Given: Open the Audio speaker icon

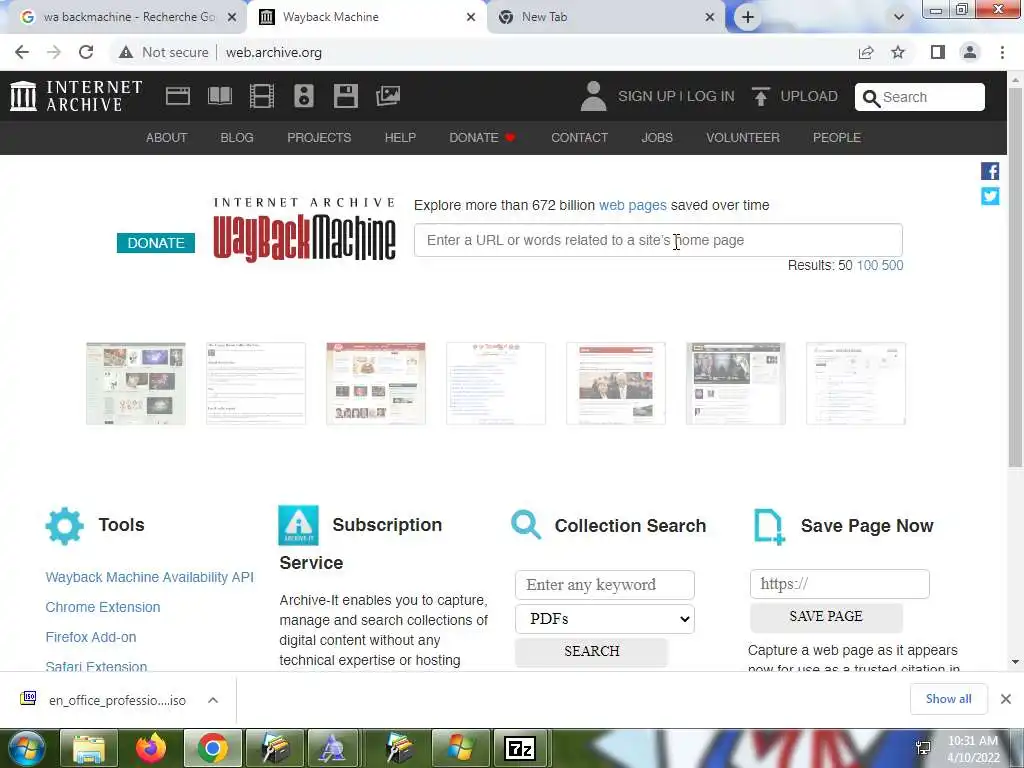Looking at the screenshot, I should click(x=304, y=96).
